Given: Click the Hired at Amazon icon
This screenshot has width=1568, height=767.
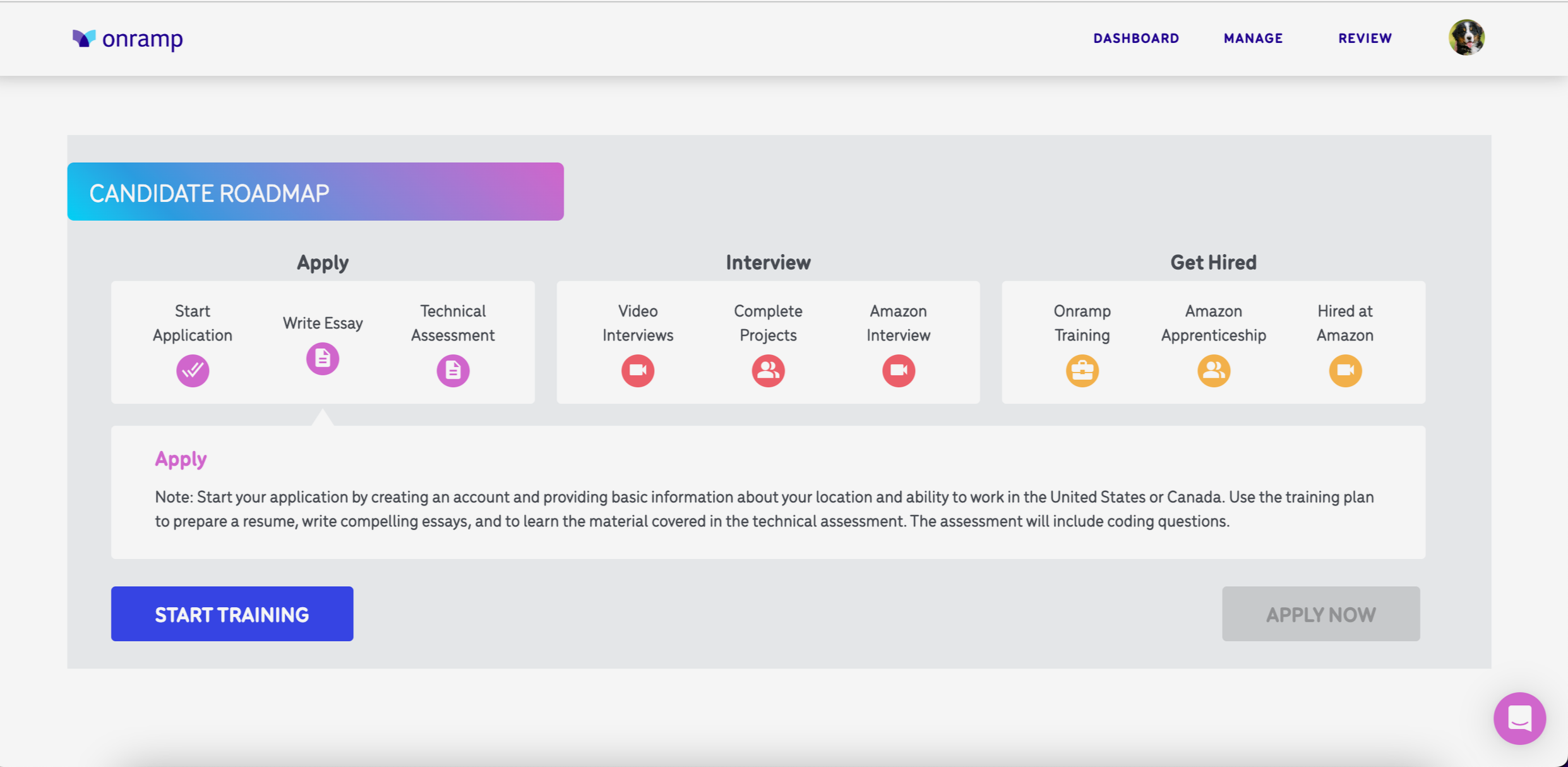Looking at the screenshot, I should (1345, 370).
